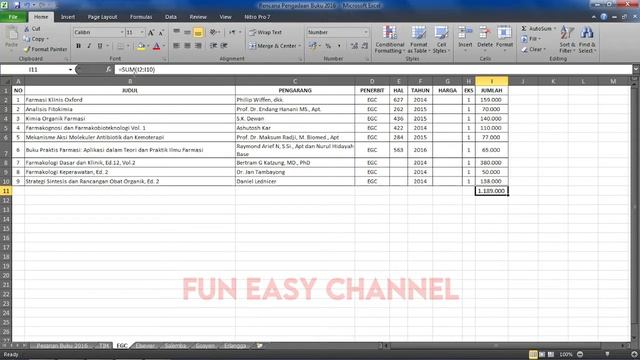Apply the red font color swatch

156,47
